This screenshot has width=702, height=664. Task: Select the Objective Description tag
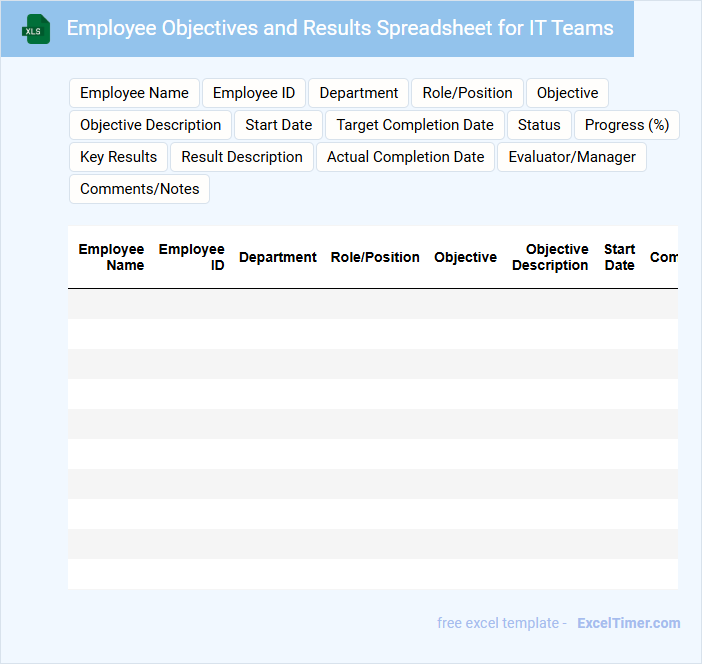(x=150, y=125)
